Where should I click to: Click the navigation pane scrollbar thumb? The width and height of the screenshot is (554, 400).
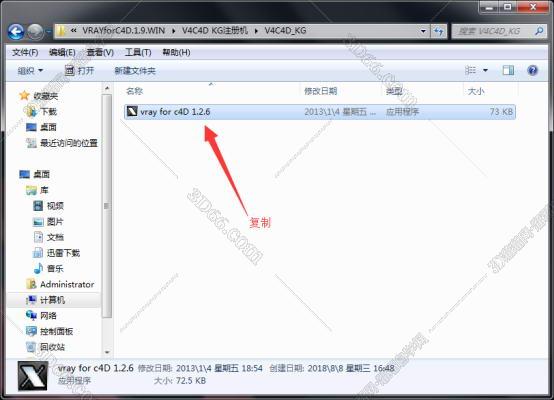(x=107, y=206)
